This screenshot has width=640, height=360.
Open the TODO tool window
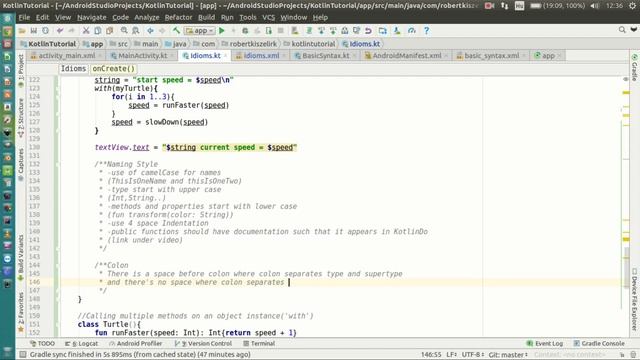pyautogui.click(x=43, y=344)
